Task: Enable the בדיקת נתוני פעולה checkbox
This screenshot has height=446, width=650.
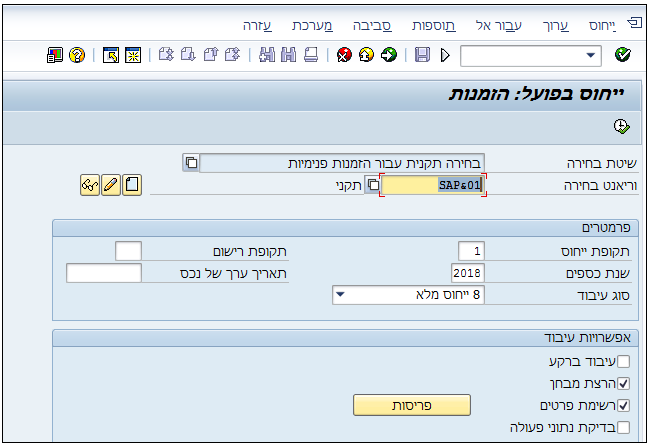Action: [623, 427]
